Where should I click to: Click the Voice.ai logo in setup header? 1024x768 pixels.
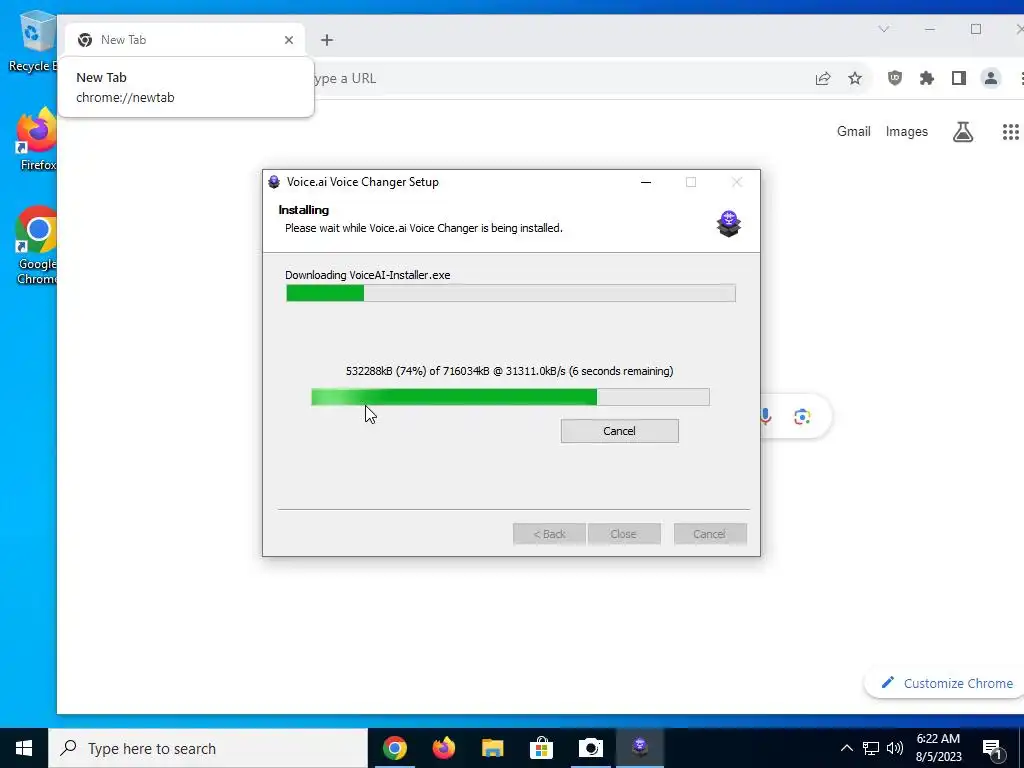tap(729, 224)
